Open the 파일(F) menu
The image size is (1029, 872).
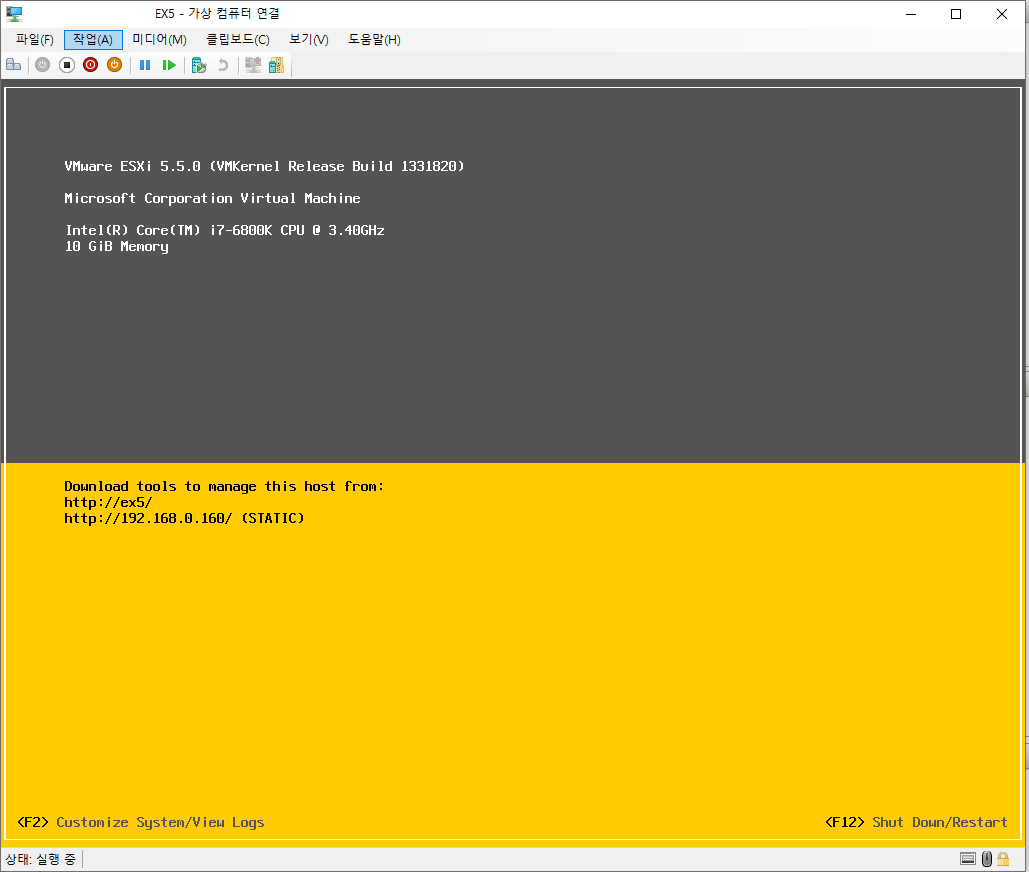(x=35, y=40)
